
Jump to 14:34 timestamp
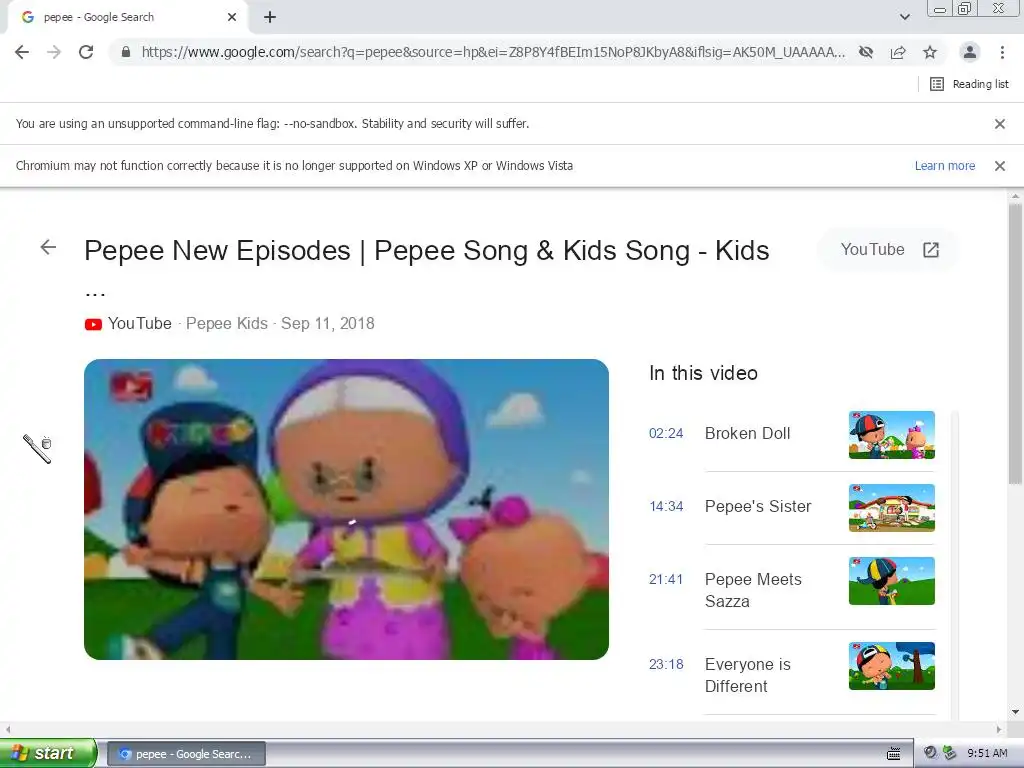coord(665,507)
